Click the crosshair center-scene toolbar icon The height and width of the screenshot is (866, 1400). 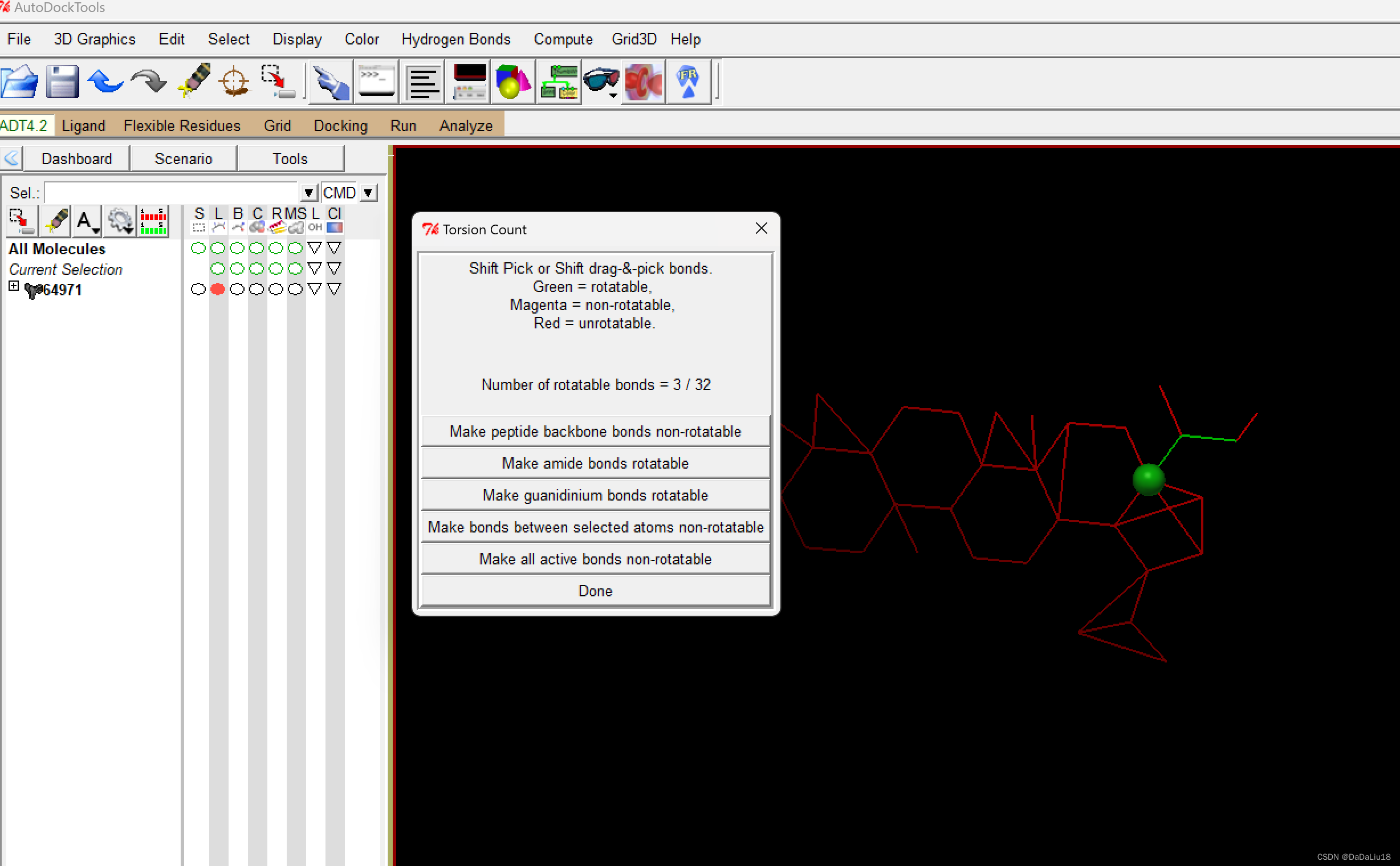point(234,82)
